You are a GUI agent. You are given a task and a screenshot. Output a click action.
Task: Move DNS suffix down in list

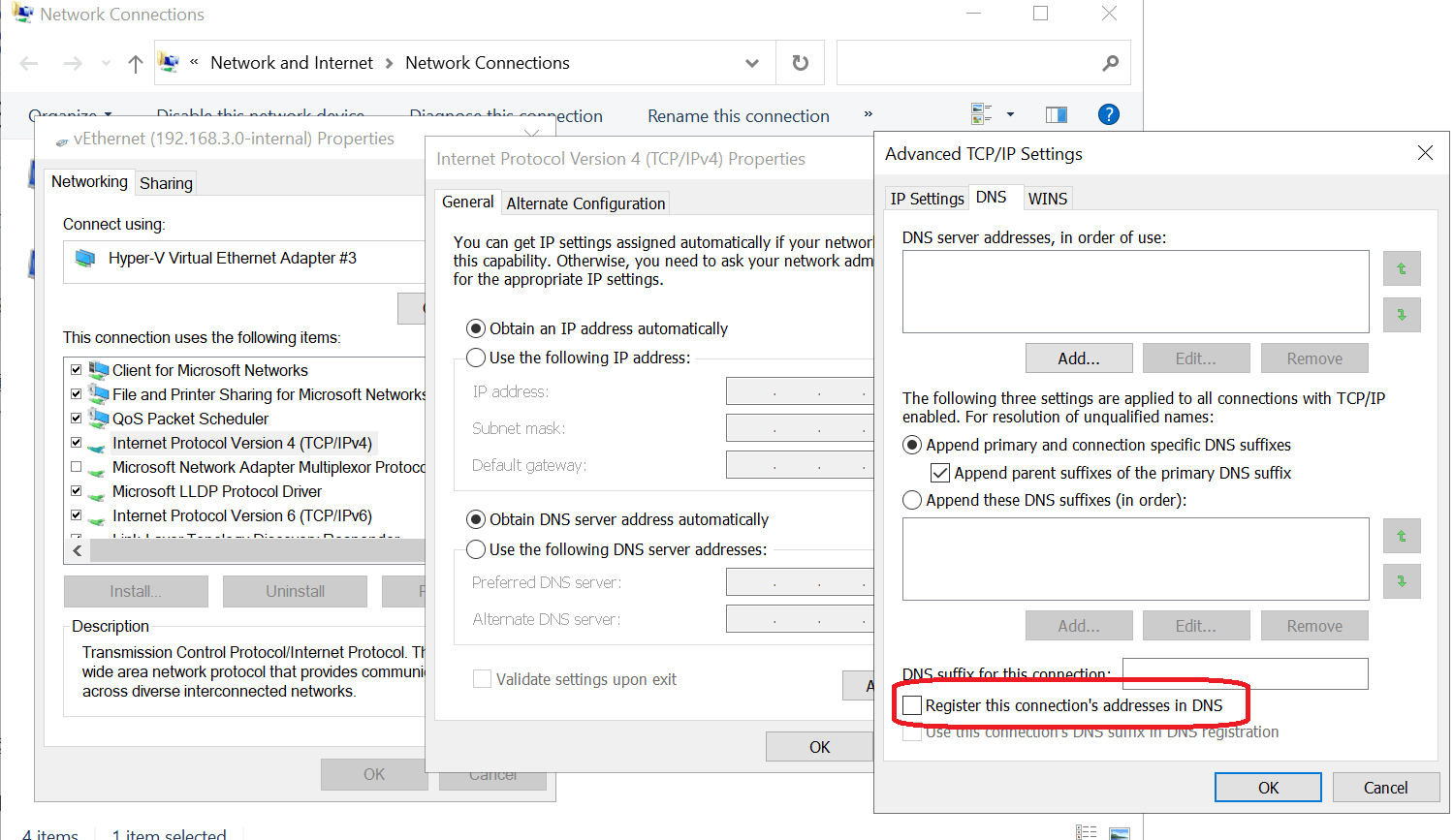tap(1402, 581)
